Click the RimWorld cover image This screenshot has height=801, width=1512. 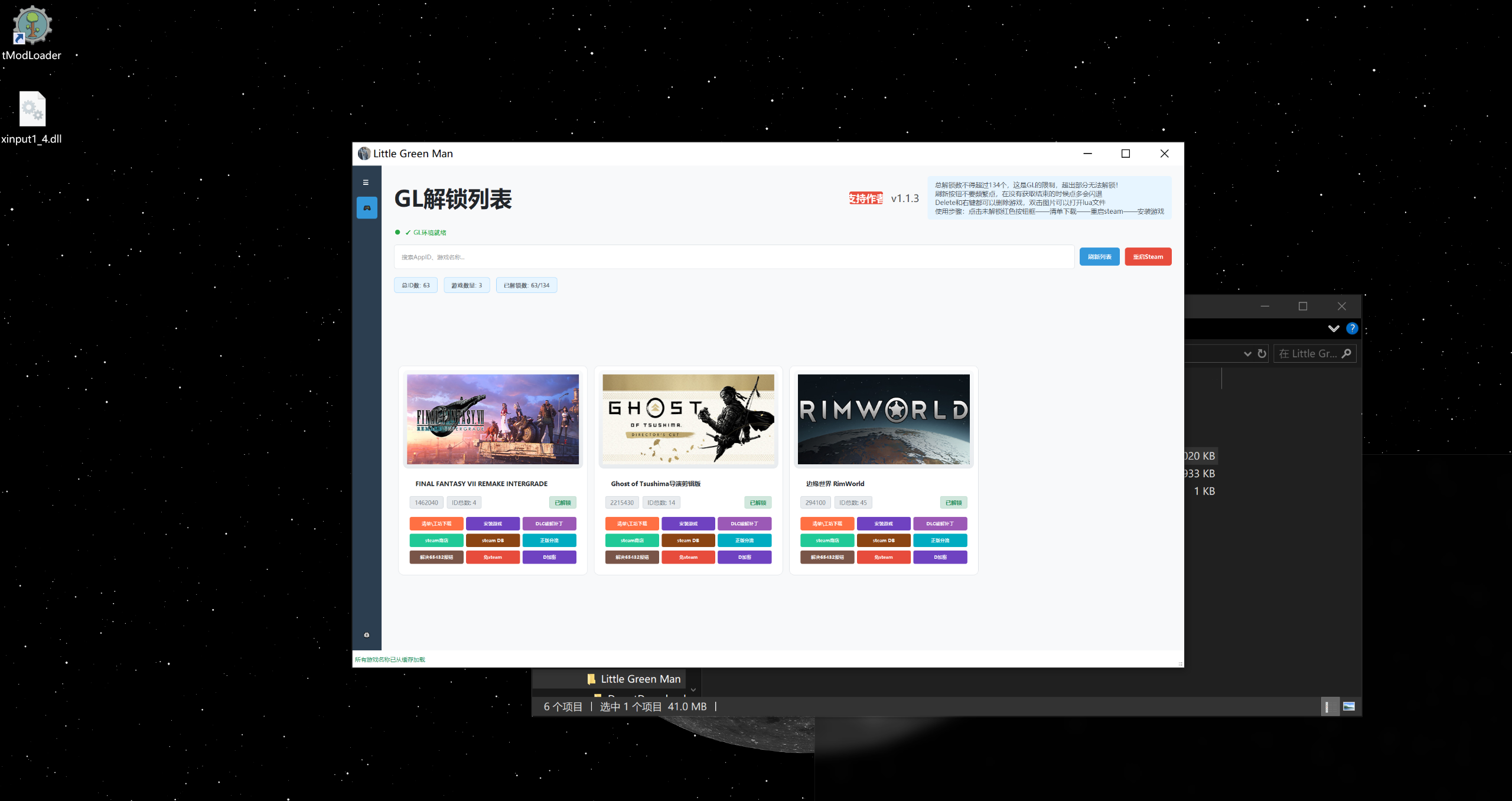884,419
